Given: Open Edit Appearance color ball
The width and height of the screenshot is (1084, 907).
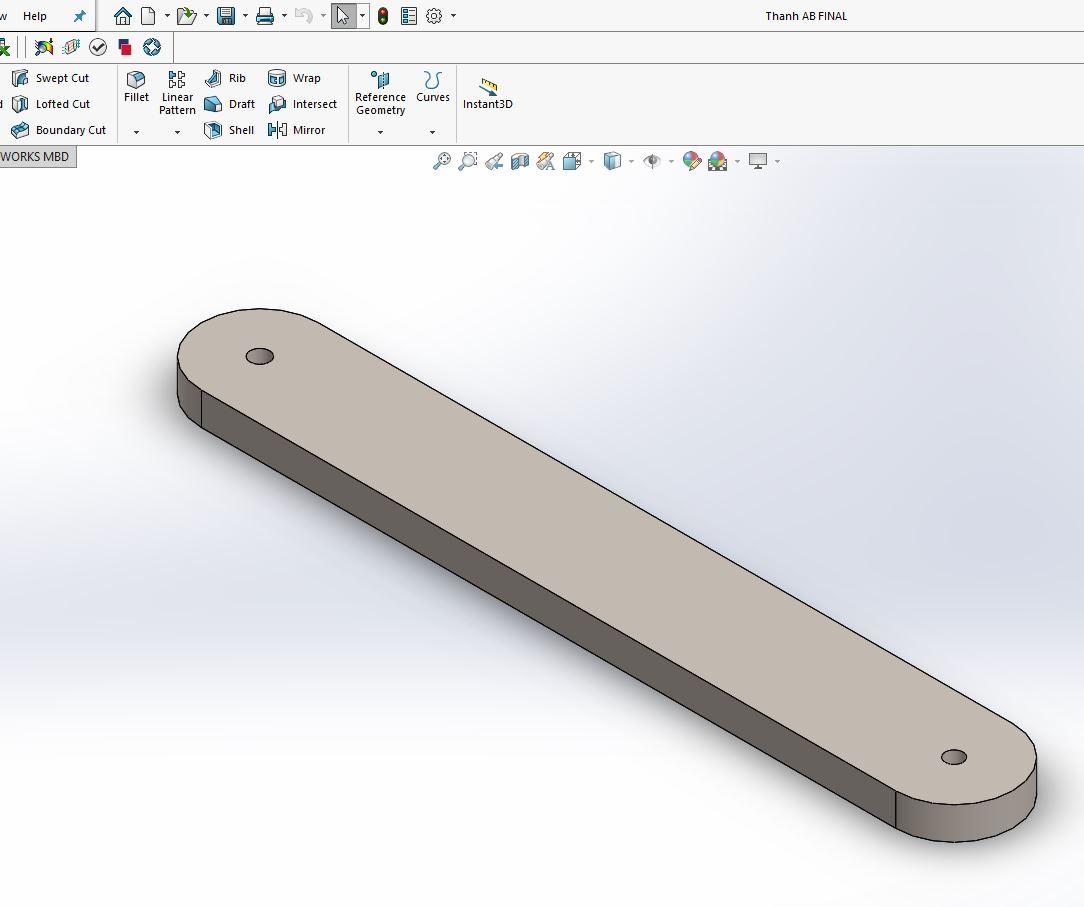Looking at the screenshot, I should tap(691, 161).
